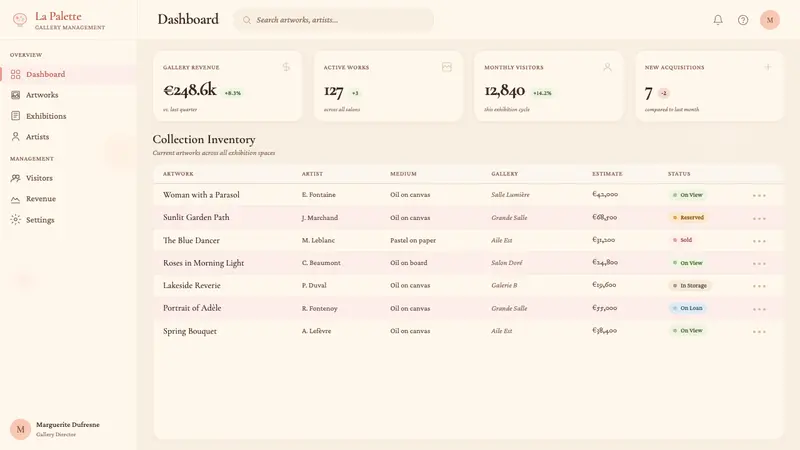
Task: Open the M profile avatar in header
Action: (x=770, y=20)
